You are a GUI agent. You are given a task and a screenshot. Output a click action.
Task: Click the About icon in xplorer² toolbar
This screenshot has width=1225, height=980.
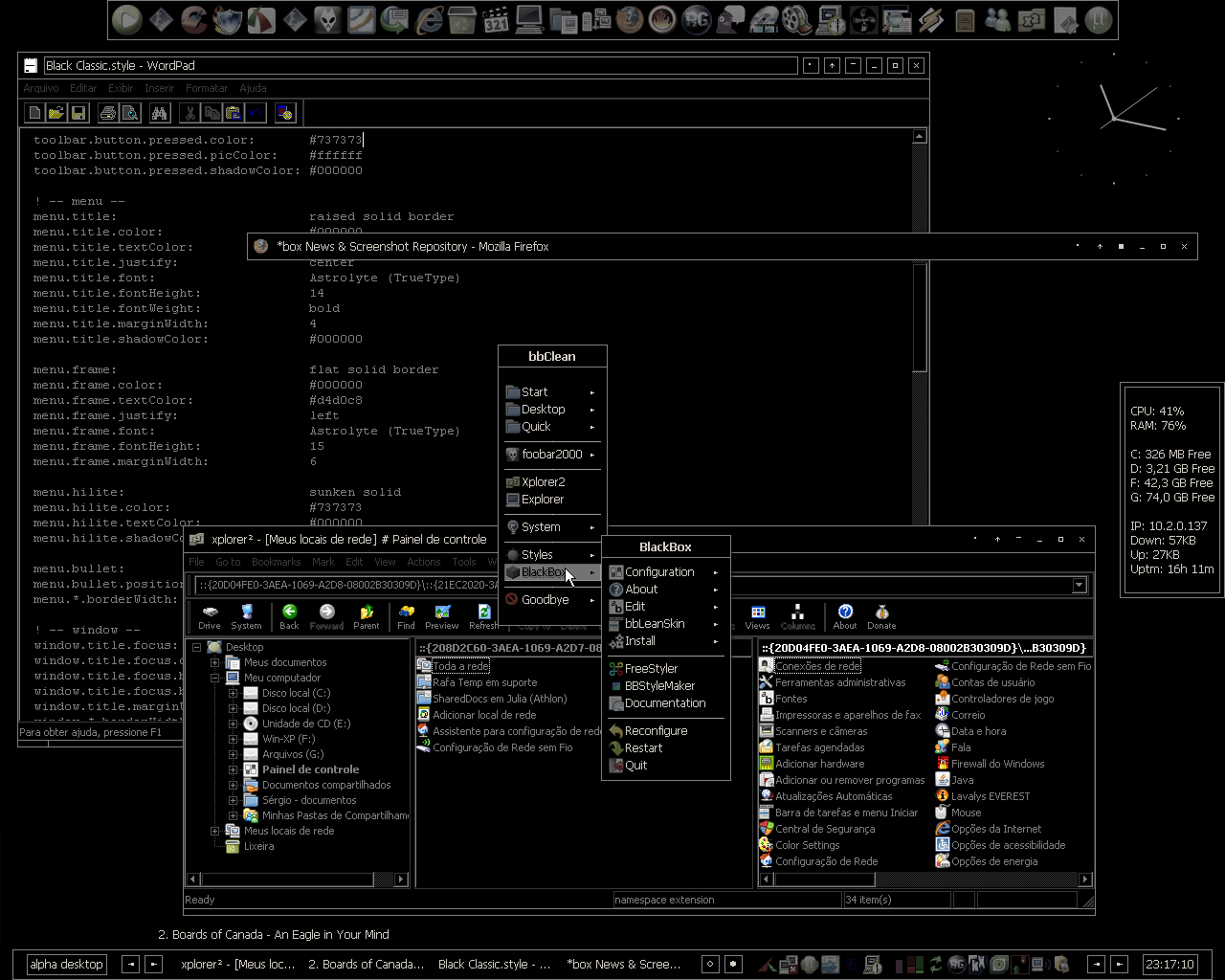pyautogui.click(x=845, y=617)
